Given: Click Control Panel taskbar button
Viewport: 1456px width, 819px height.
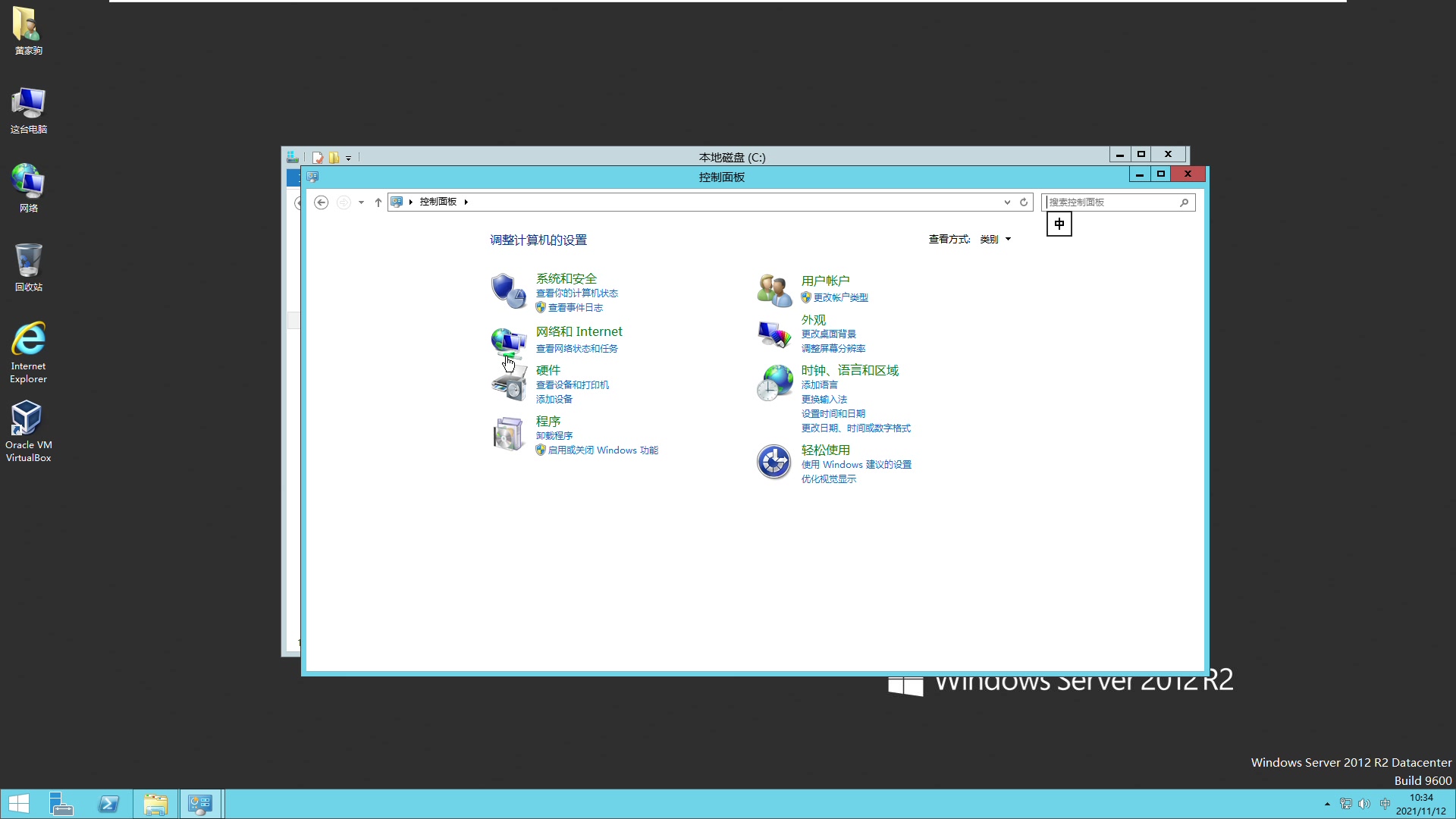Looking at the screenshot, I should click(200, 804).
